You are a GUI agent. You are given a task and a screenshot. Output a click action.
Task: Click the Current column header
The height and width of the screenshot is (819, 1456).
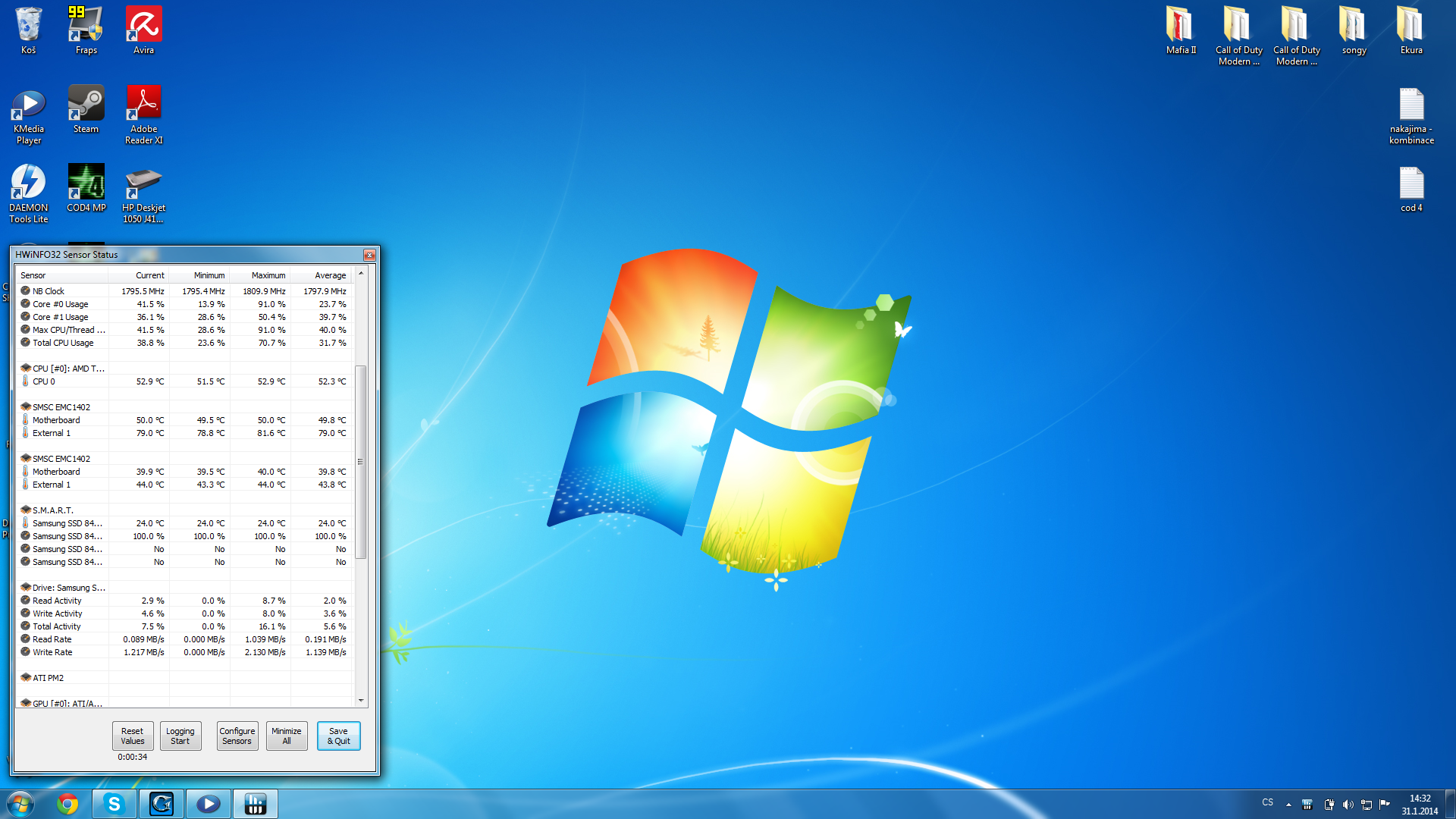(x=139, y=275)
